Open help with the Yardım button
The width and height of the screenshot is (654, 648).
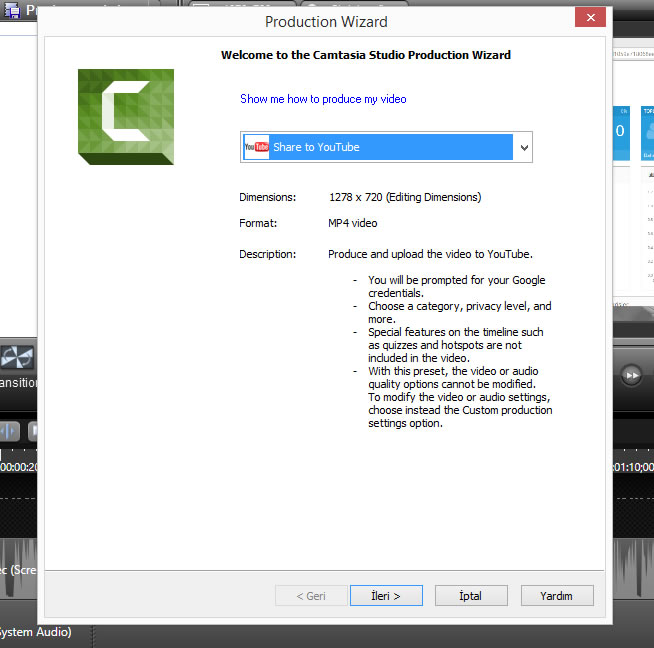(x=557, y=595)
